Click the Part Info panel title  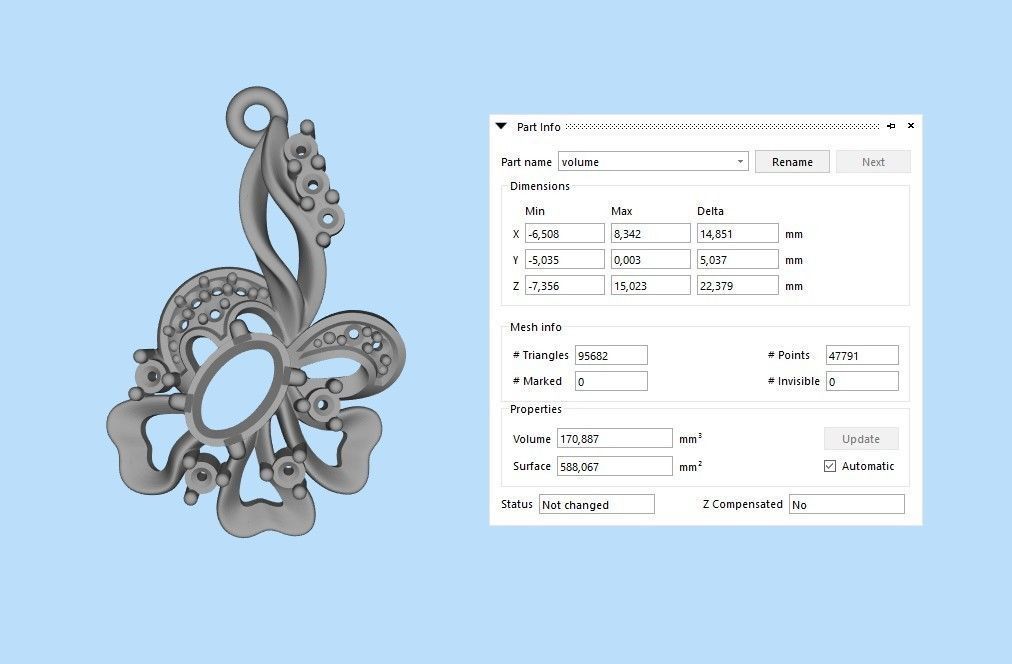tap(538, 127)
